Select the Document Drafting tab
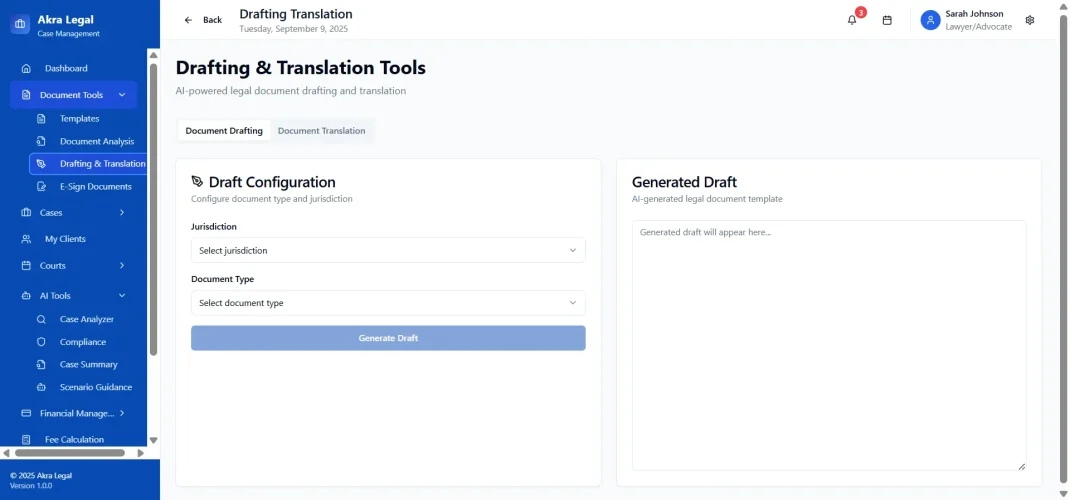The width and height of the screenshot is (1070, 500). (x=224, y=131)
